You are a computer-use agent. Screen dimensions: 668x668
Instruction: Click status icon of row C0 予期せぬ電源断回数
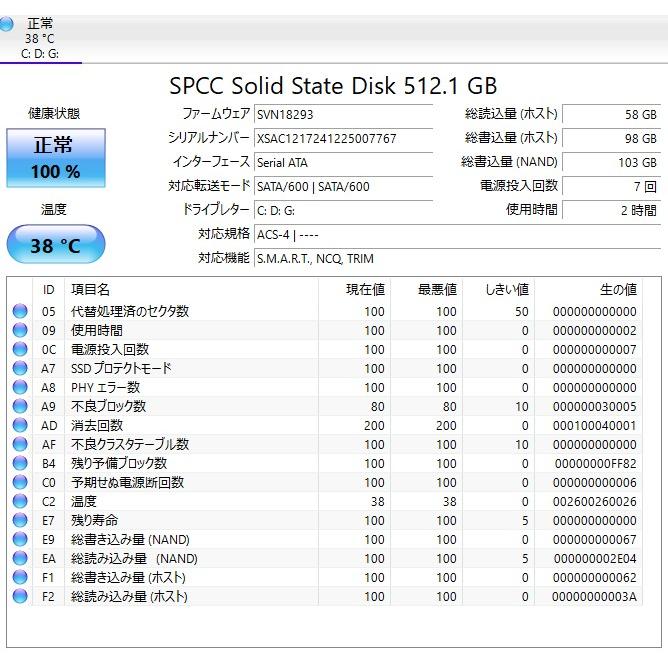pyautogui.click(x=20, y=482)
